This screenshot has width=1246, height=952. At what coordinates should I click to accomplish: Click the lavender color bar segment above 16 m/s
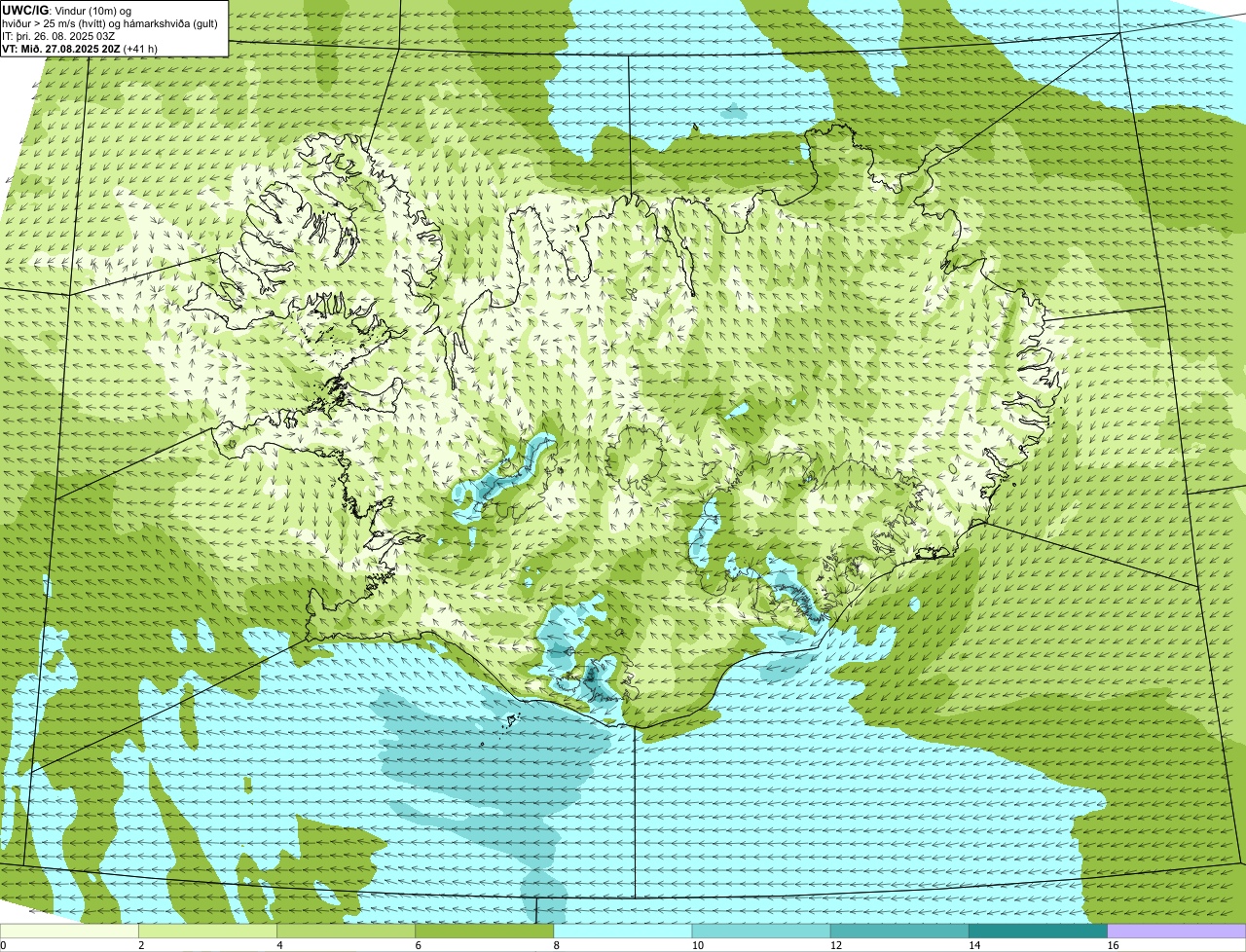[1177, 931]
